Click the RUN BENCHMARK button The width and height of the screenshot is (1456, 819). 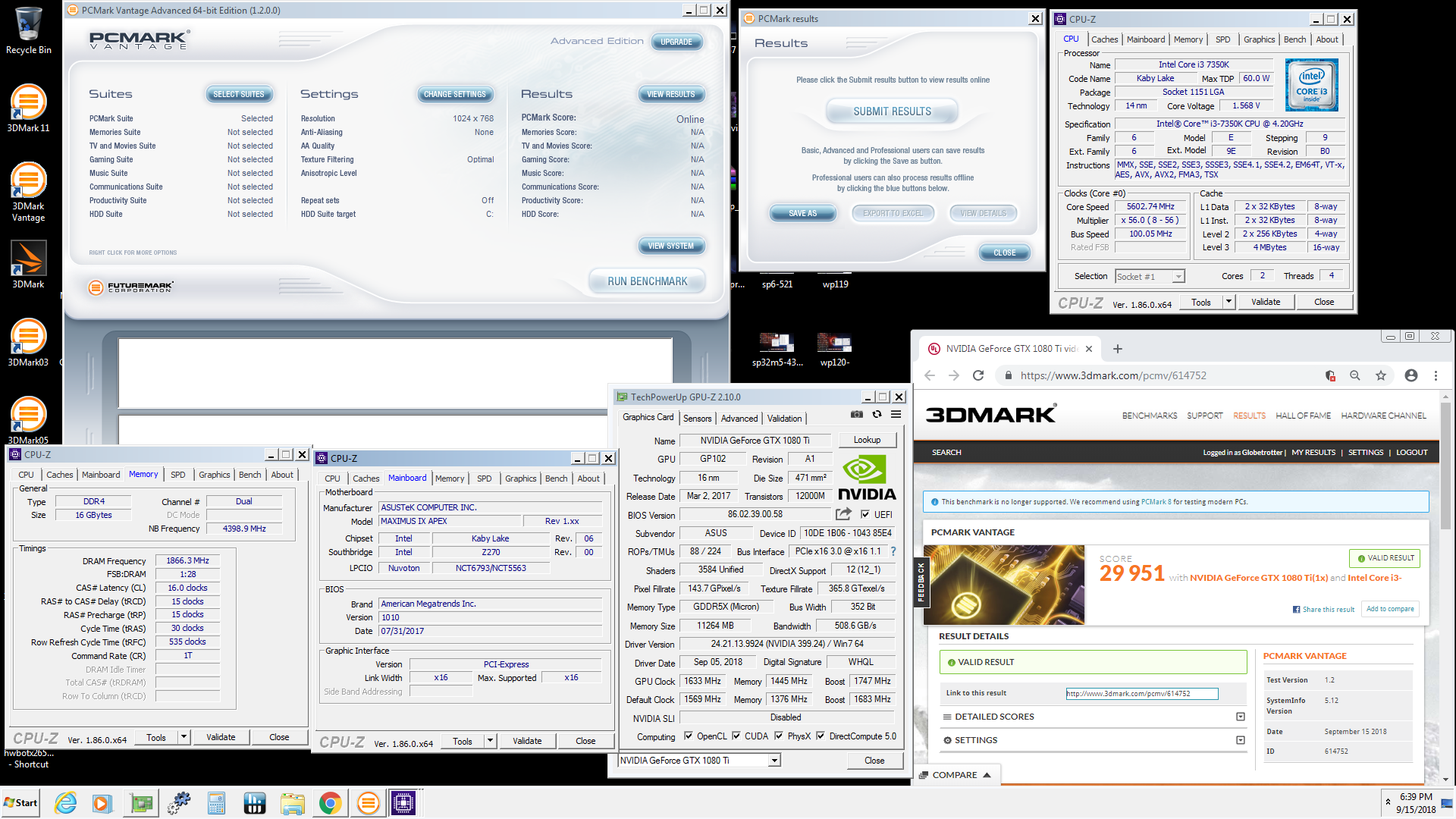[x=648, y=281]
